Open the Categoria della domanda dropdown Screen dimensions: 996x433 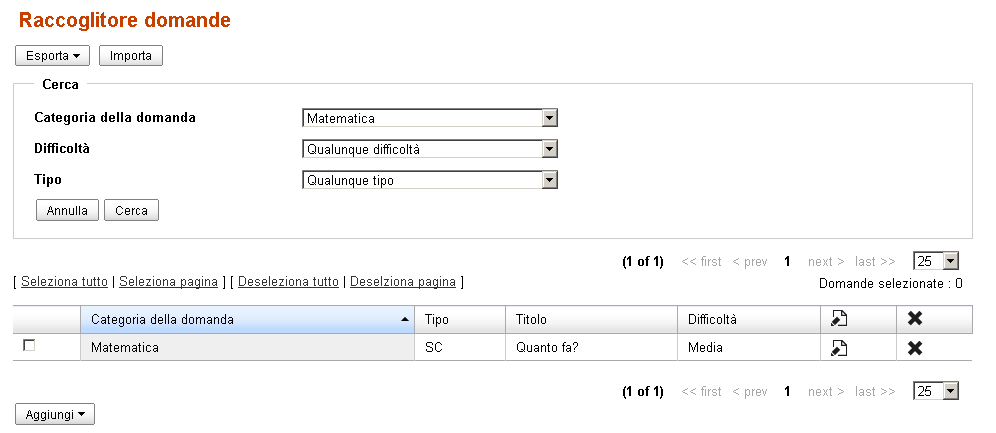click(549, 119)
